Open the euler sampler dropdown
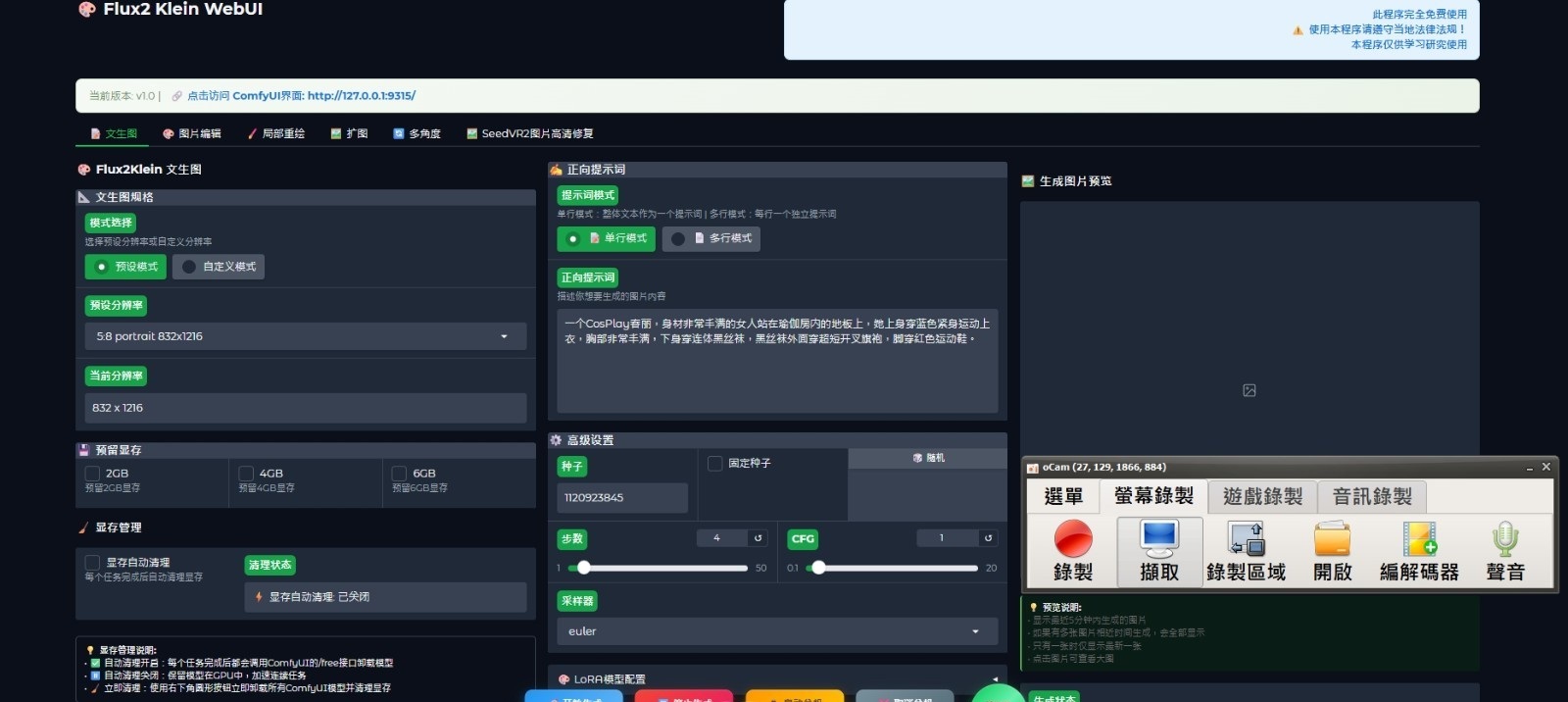 [776, 631]
